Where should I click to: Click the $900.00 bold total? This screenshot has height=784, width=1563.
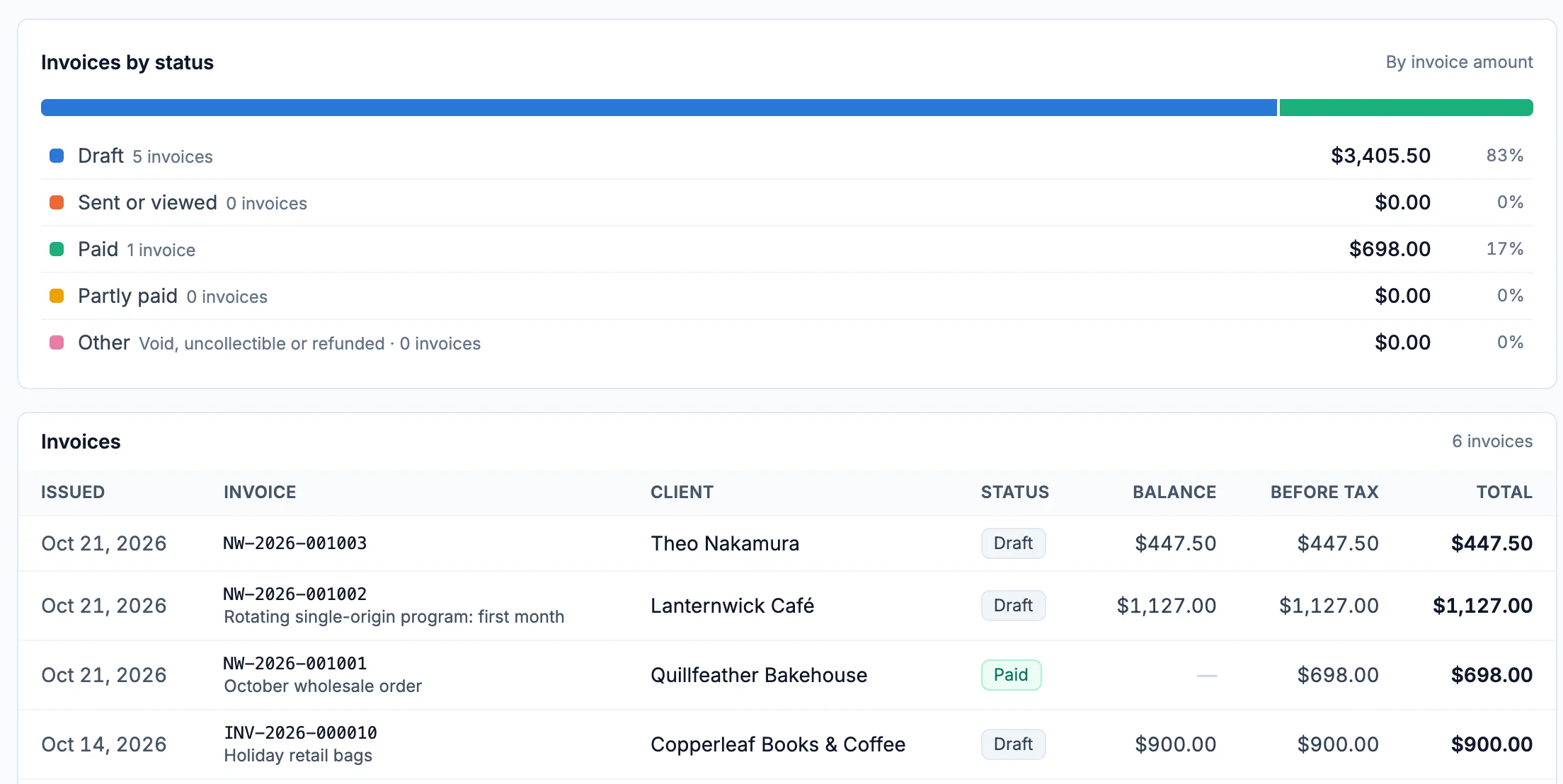(1492, 744)
